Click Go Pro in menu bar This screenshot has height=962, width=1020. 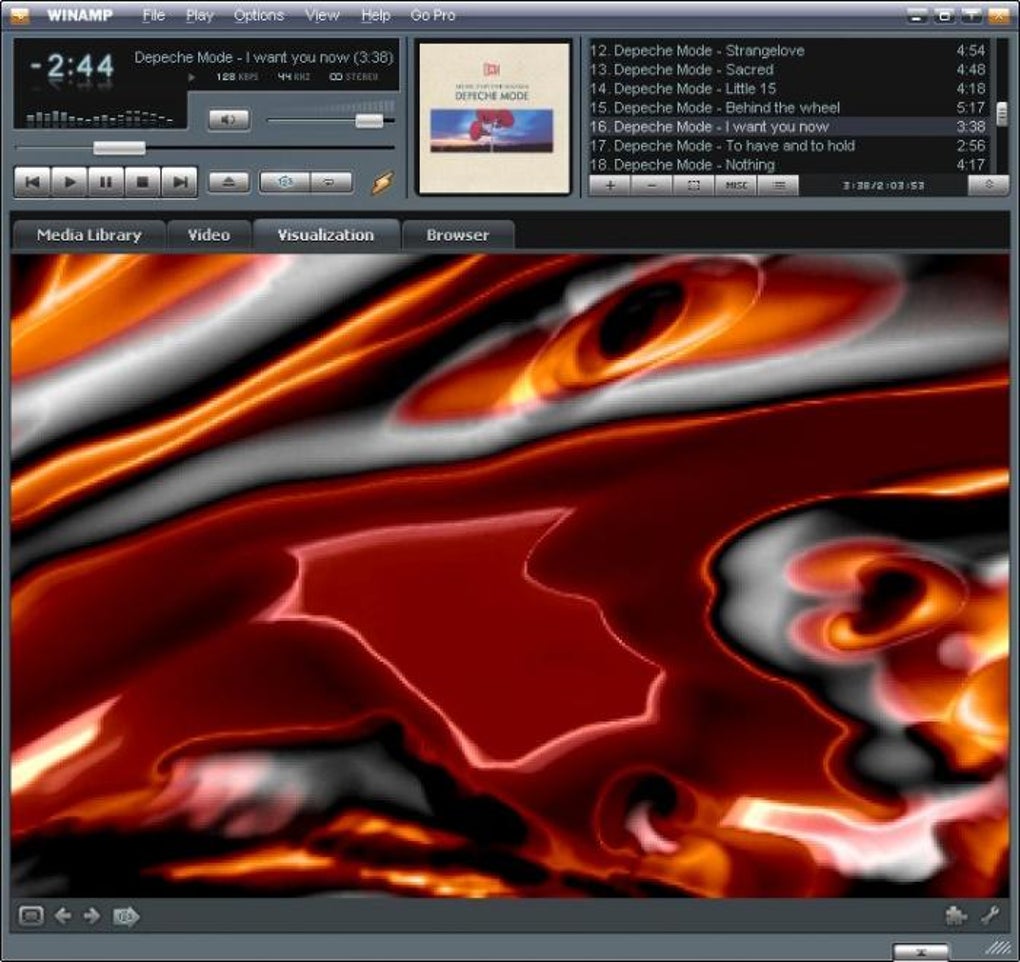pos(433,15)
